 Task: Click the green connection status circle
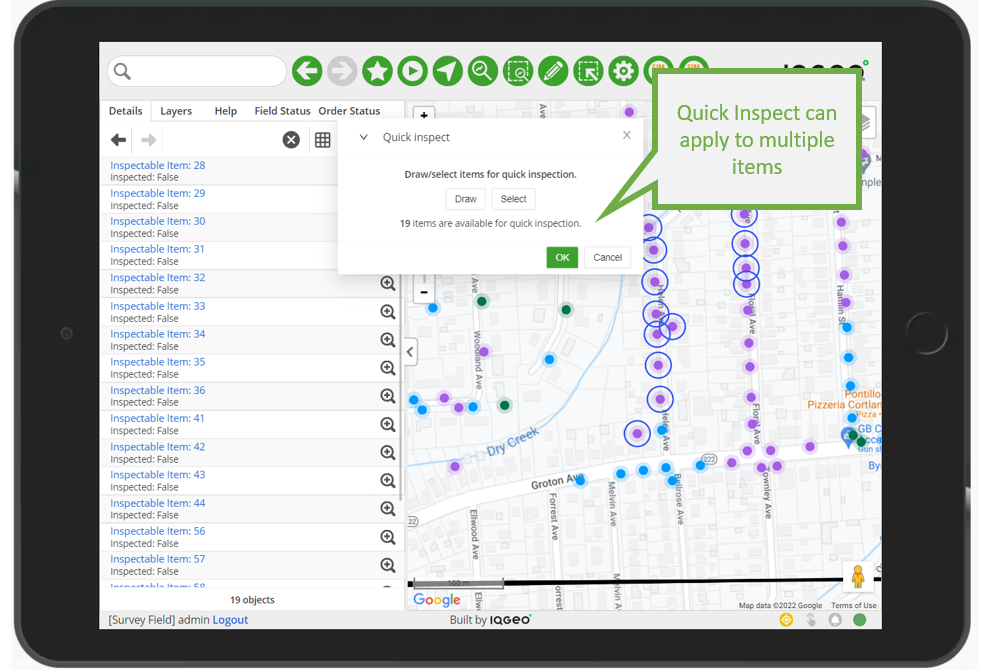[859, 620]
